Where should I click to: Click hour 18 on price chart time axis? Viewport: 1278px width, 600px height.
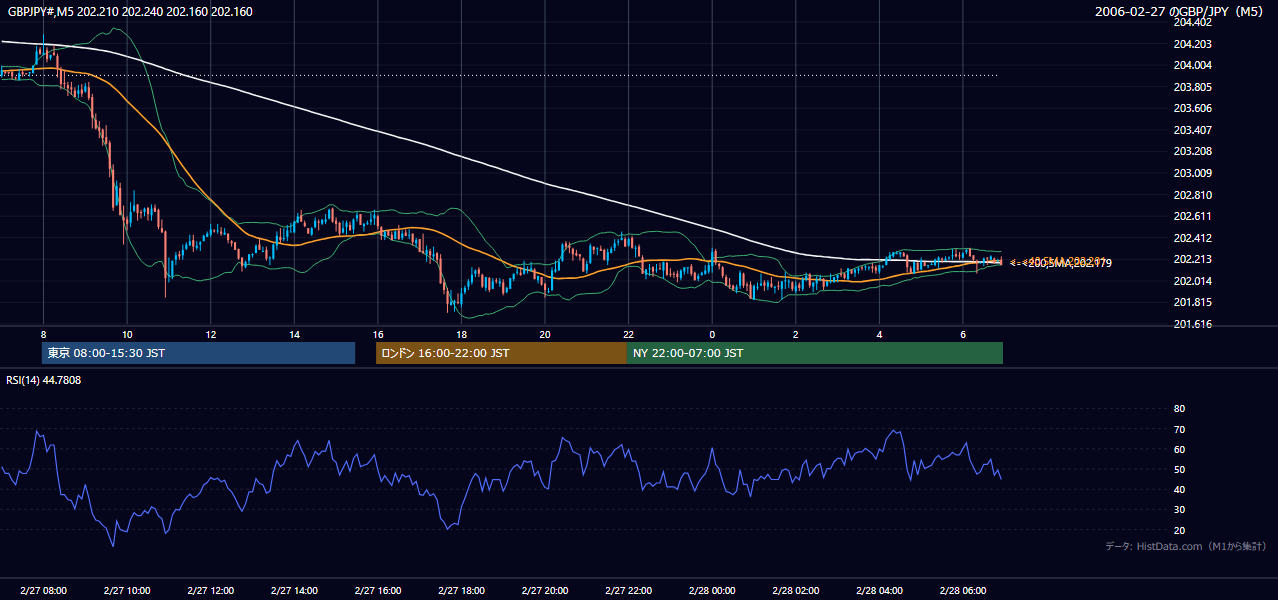(x=461, y=334)
